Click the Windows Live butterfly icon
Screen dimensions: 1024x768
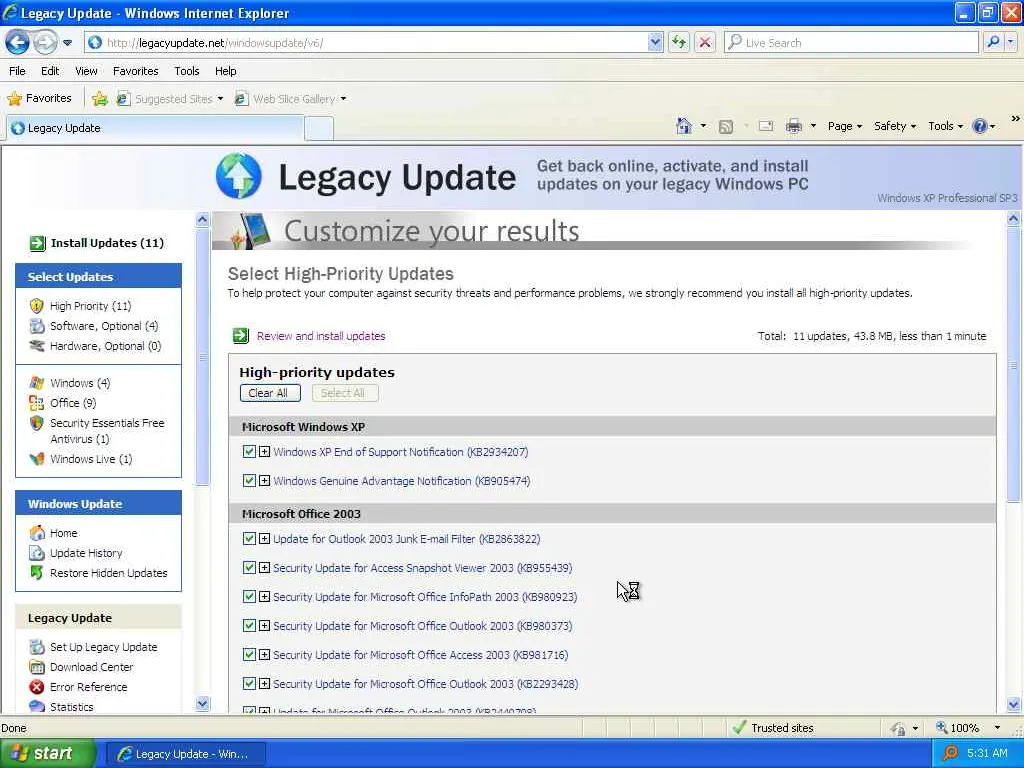point(37,459)
